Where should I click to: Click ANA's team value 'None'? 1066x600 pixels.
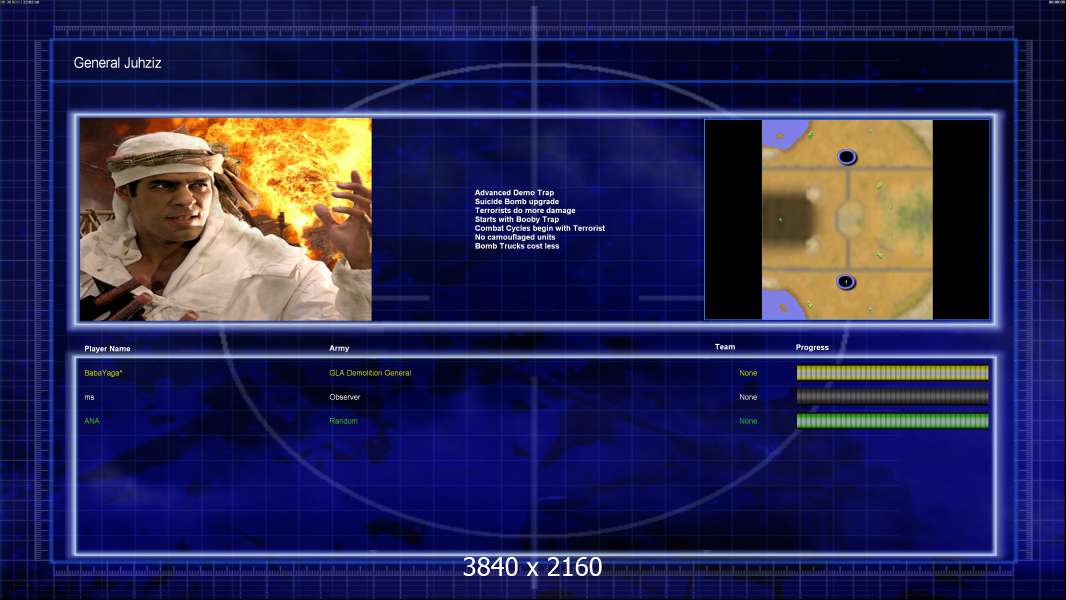pyautogui.click(x=749, y=421)
